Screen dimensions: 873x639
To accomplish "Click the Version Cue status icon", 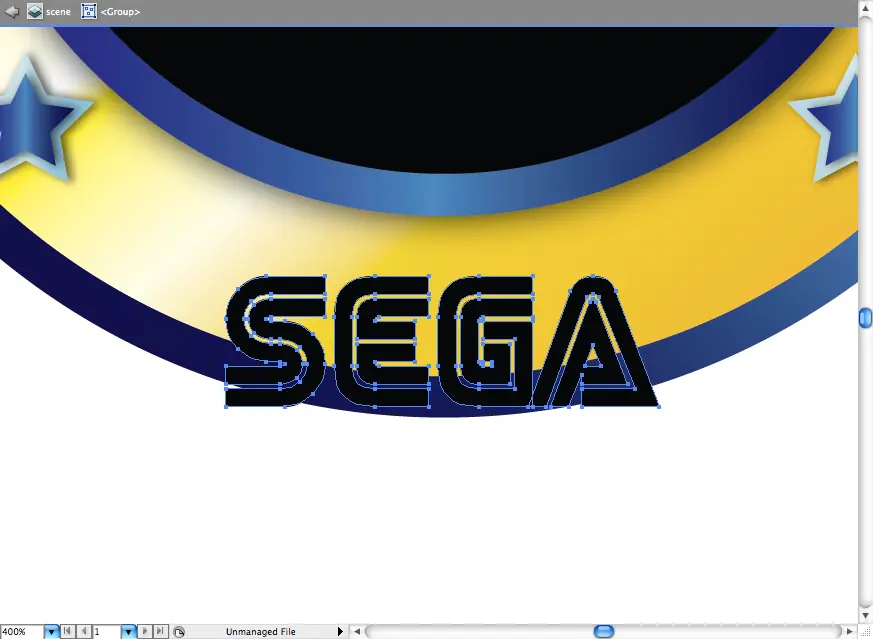I will [179, 632].
